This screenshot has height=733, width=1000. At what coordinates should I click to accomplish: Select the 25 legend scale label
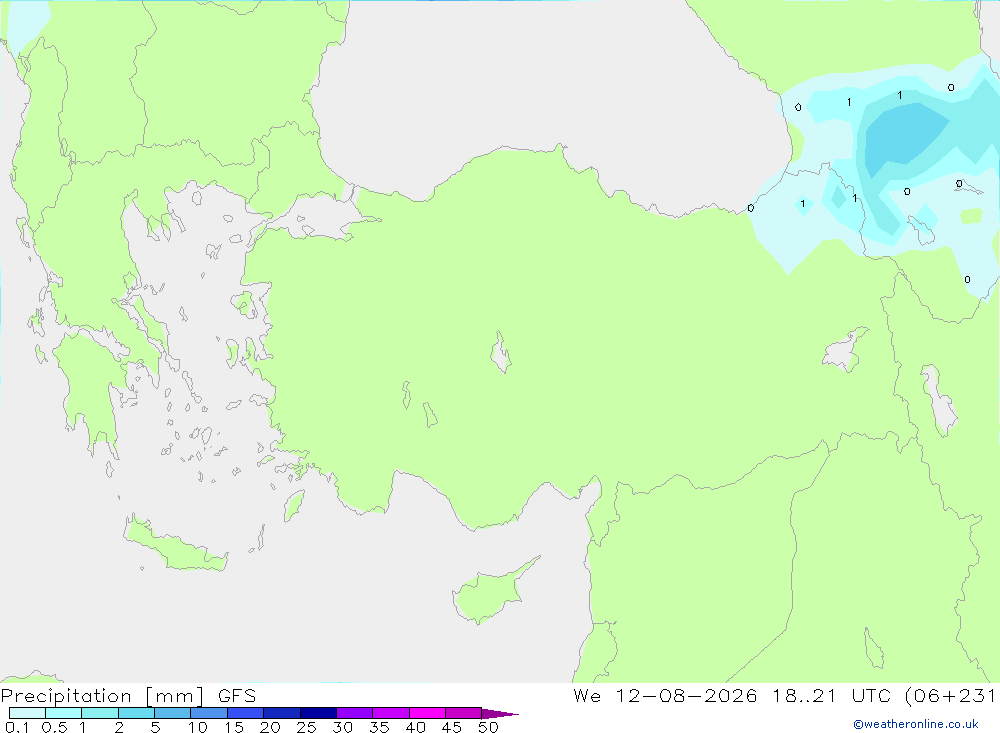pyautogui.click(x=306, y=727)
